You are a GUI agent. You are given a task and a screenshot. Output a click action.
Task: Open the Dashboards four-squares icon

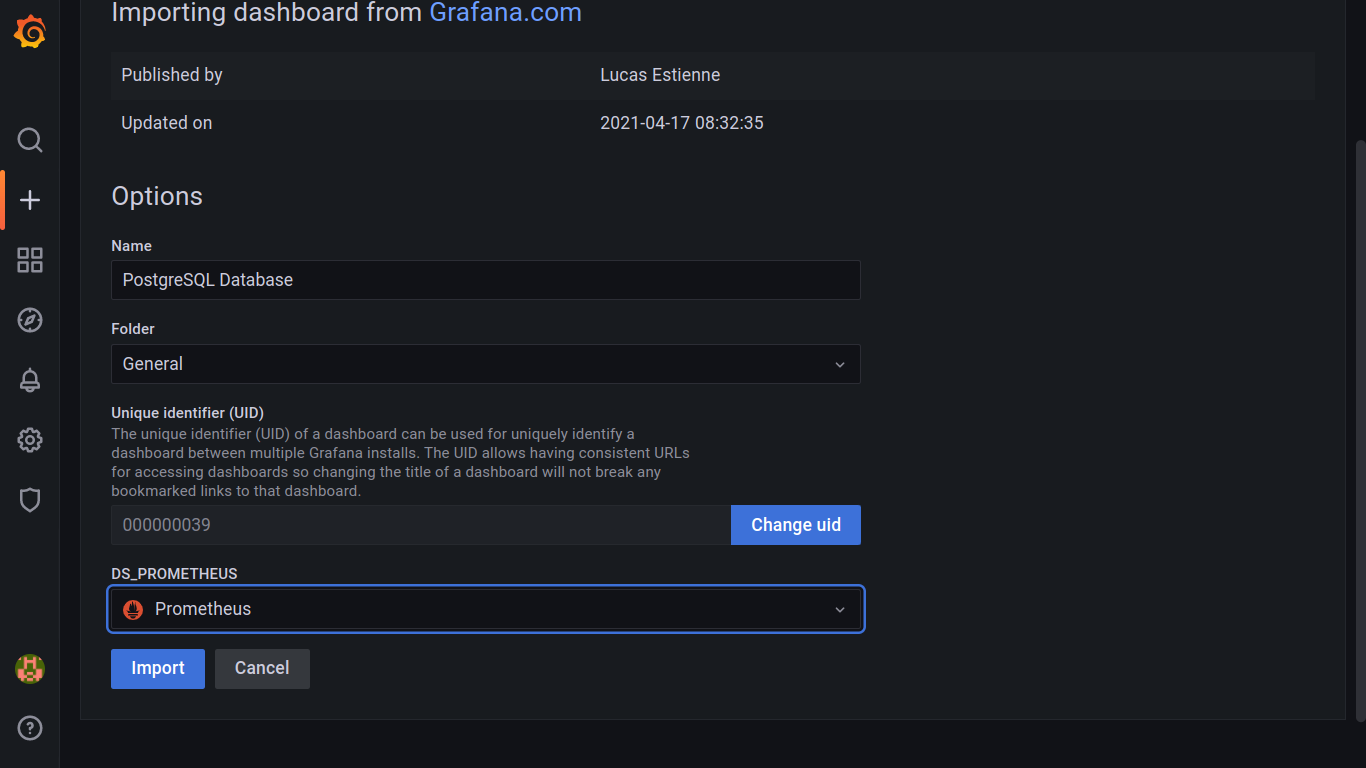pyautogui.click(x=30, y=260)
